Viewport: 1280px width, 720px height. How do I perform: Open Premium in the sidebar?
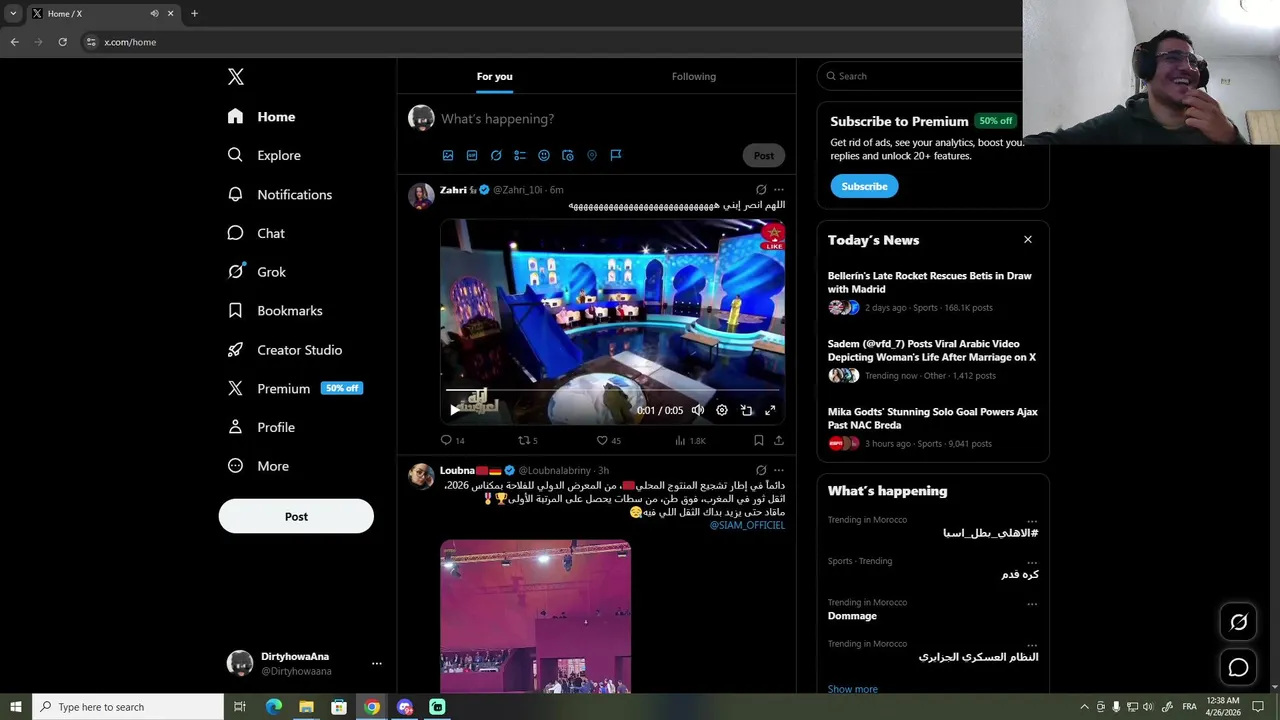pos(294,388)
